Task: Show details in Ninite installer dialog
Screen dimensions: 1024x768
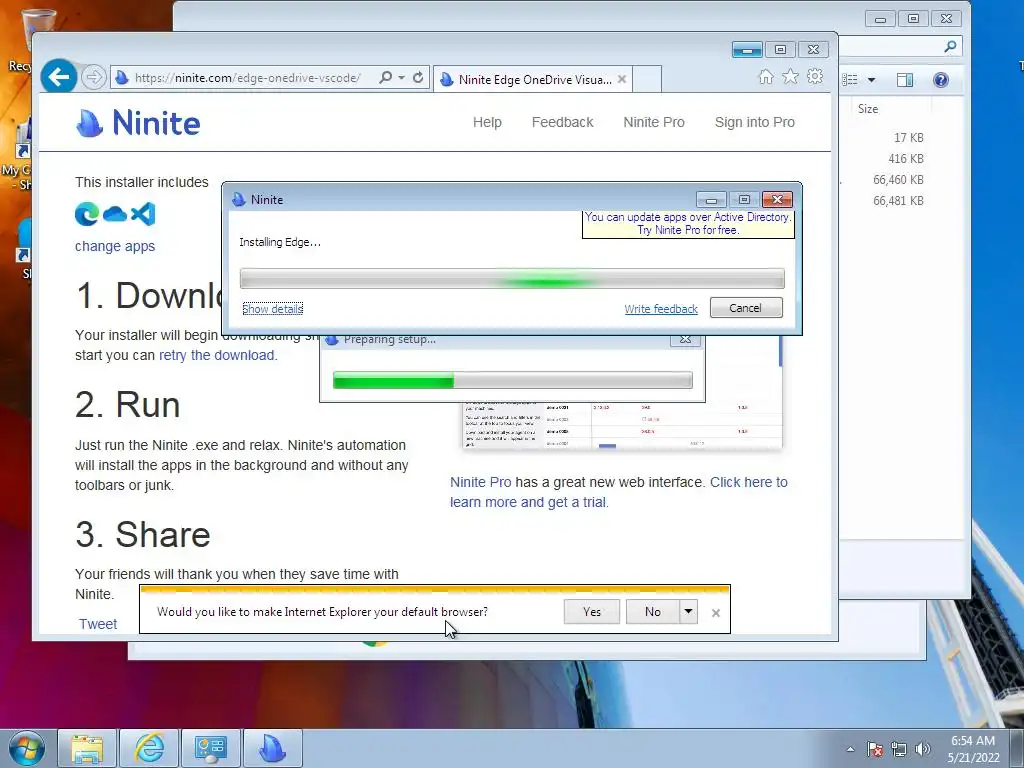Action: coord(272,309)
